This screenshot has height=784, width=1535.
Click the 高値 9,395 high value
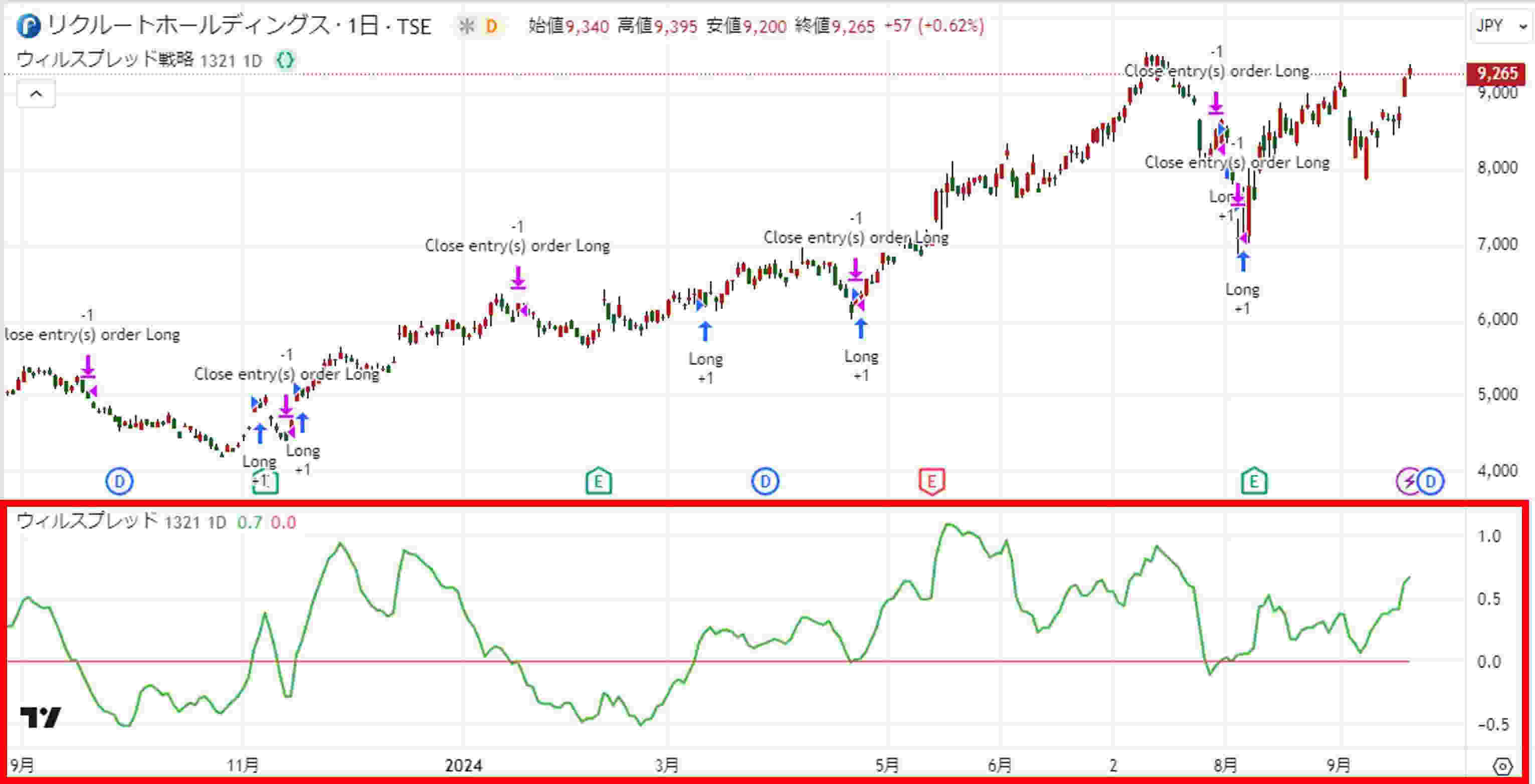pos(657,26)
